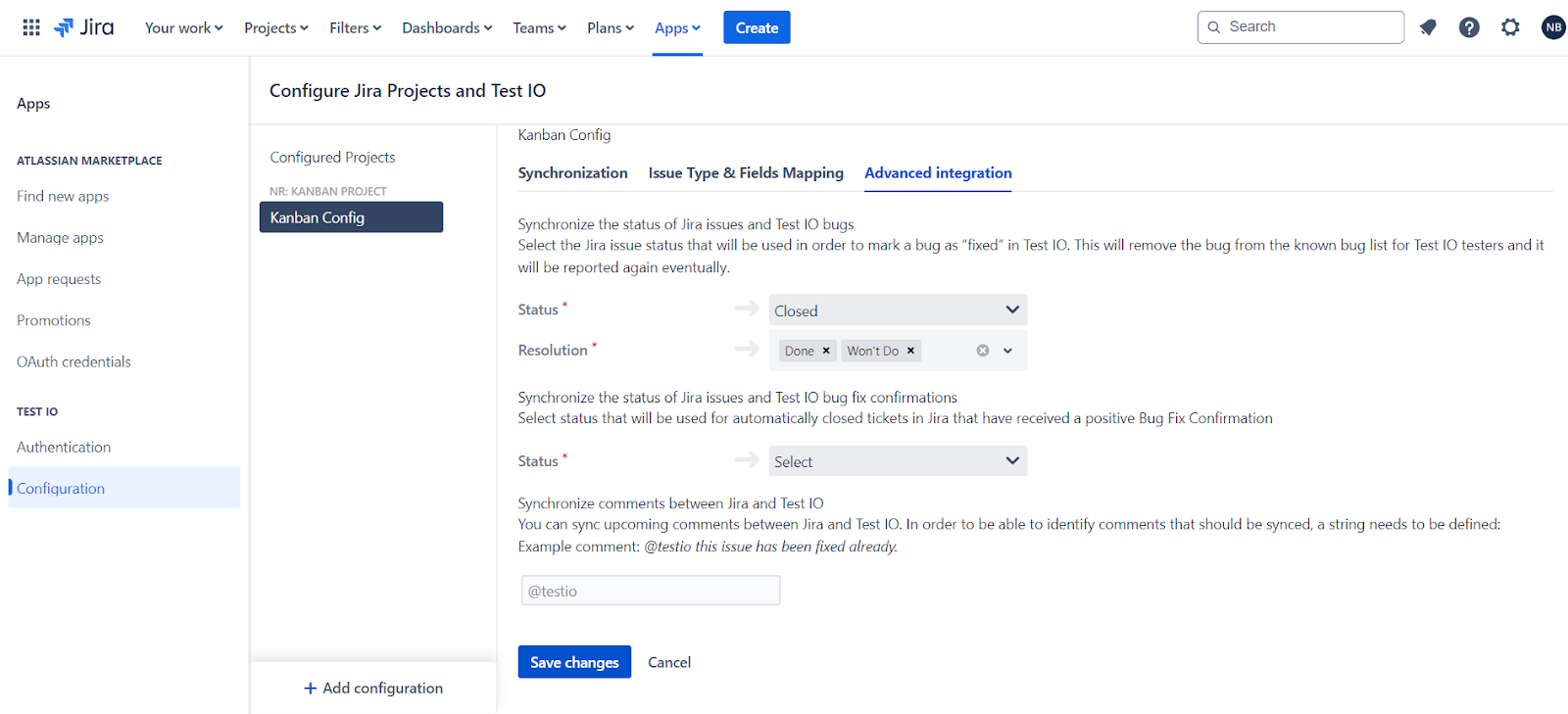Clear all selected resolutions

983,351
